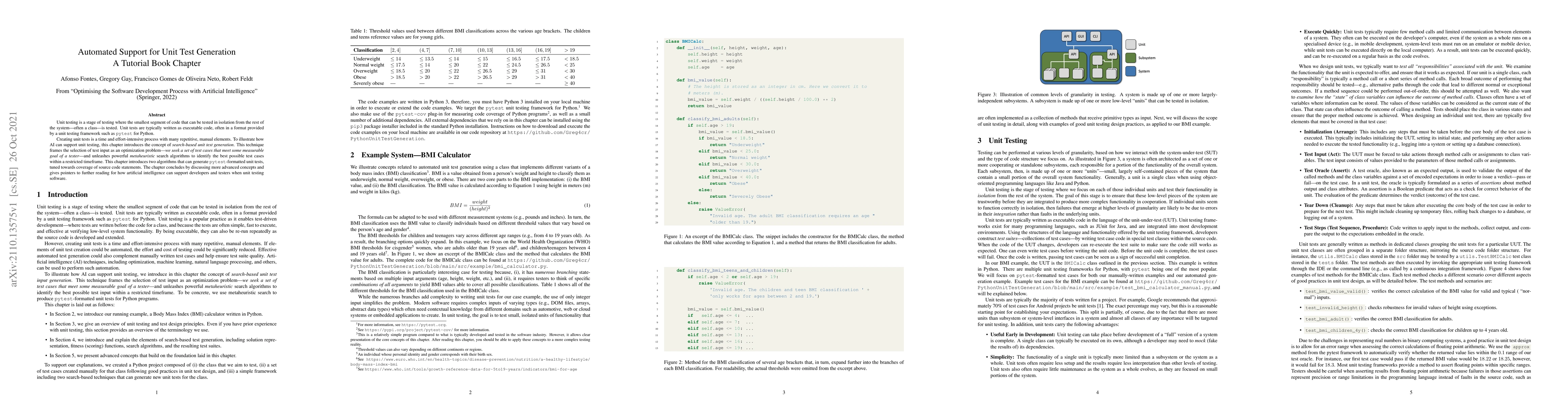The image size is (1568, 406).
Task: Click the '3 Unit Testing' section heading
Action: [1002, 141]
